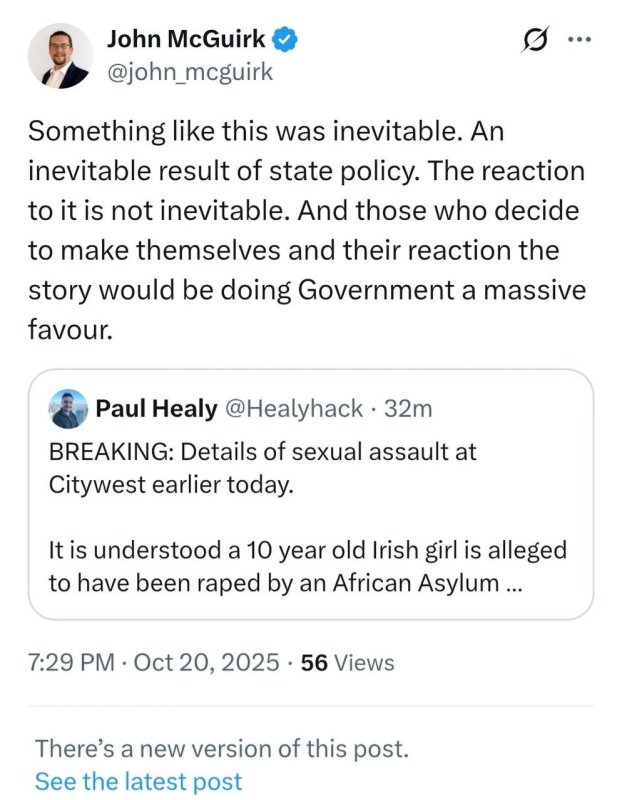622x800 pixels.
Task: Click See the latest post link
Action: click(138, 781)
